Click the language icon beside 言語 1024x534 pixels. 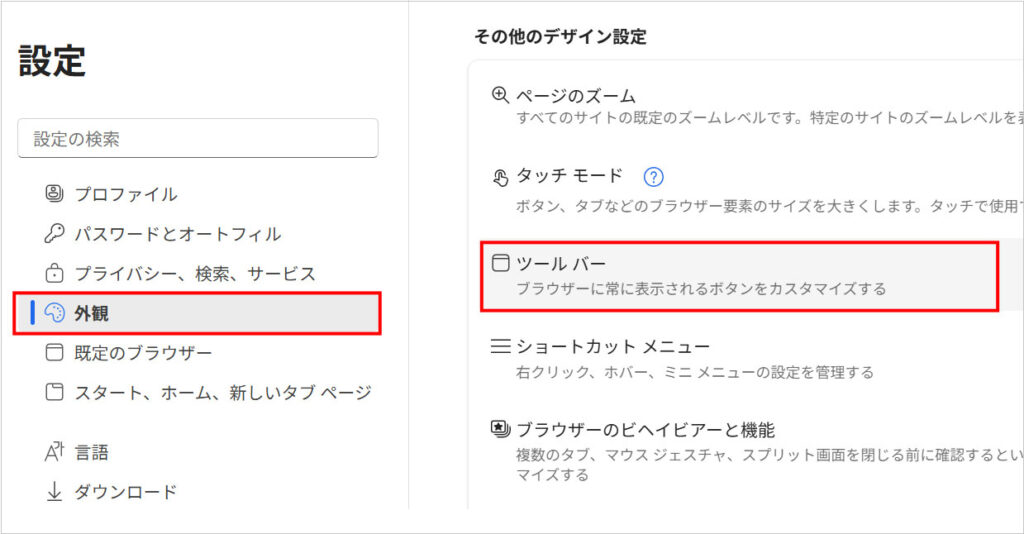(55, 452)
